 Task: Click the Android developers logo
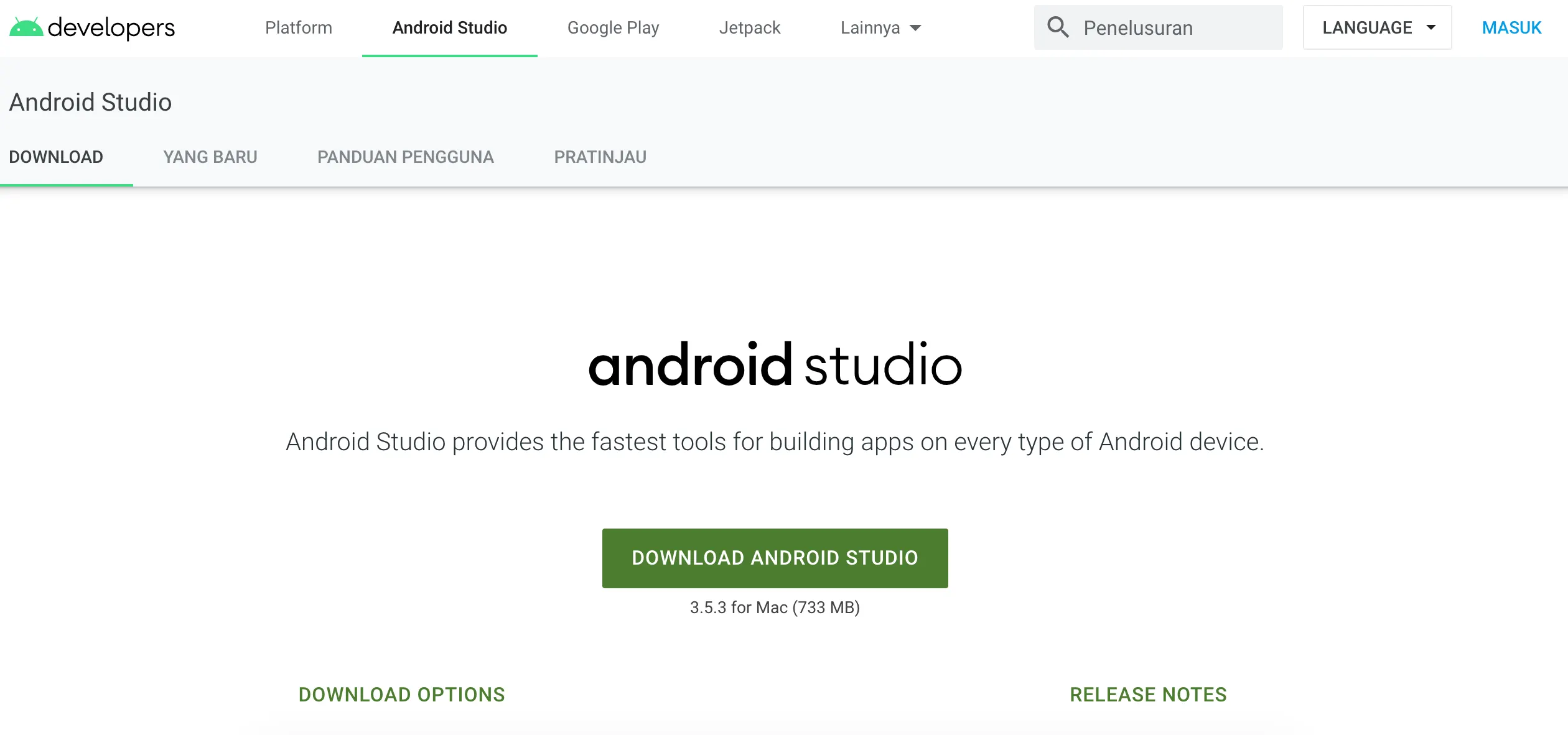(x=92, y=27)
